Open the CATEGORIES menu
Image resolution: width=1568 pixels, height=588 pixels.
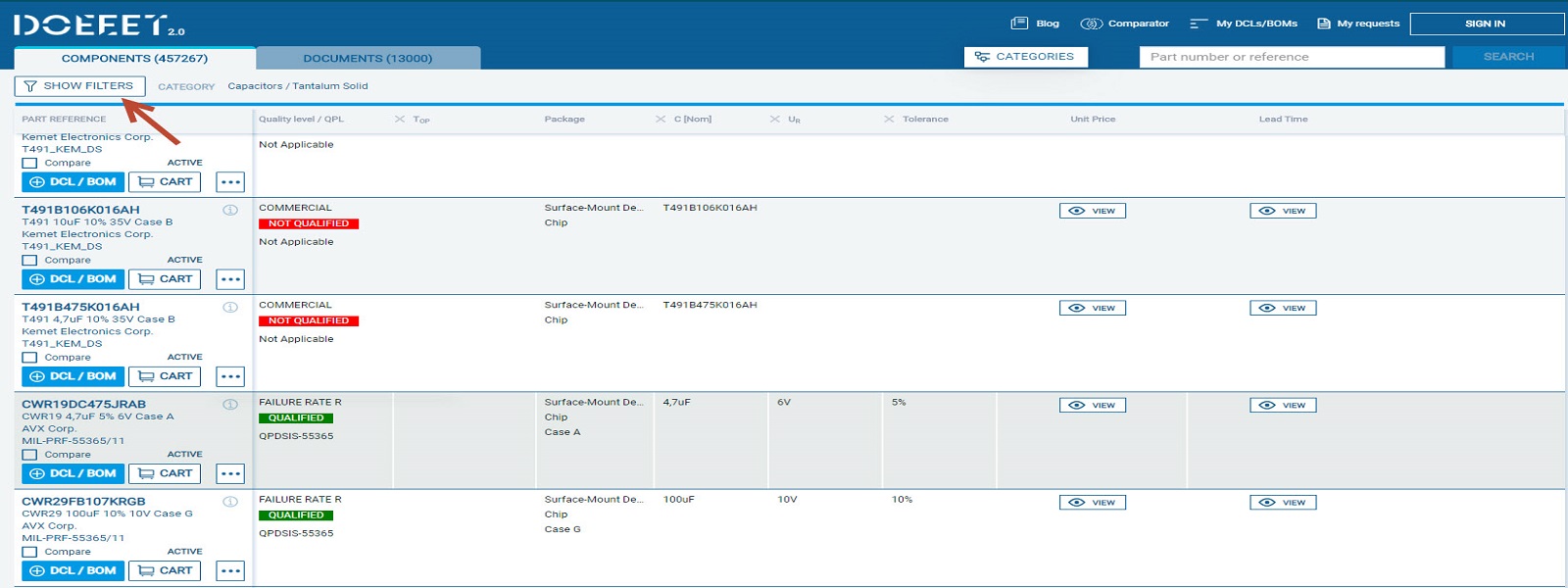pyautogui.click(x=1025, y=57)
